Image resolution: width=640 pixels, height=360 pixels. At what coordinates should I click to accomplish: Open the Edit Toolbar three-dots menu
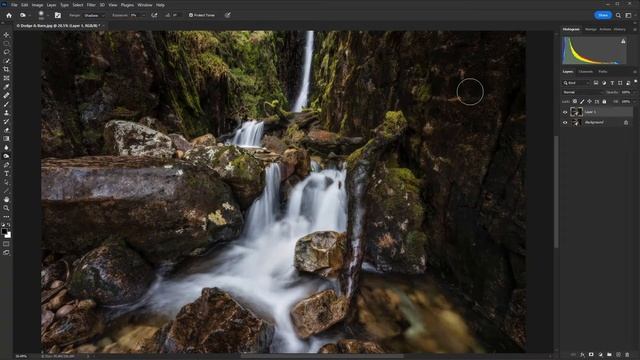coord(6,217)
